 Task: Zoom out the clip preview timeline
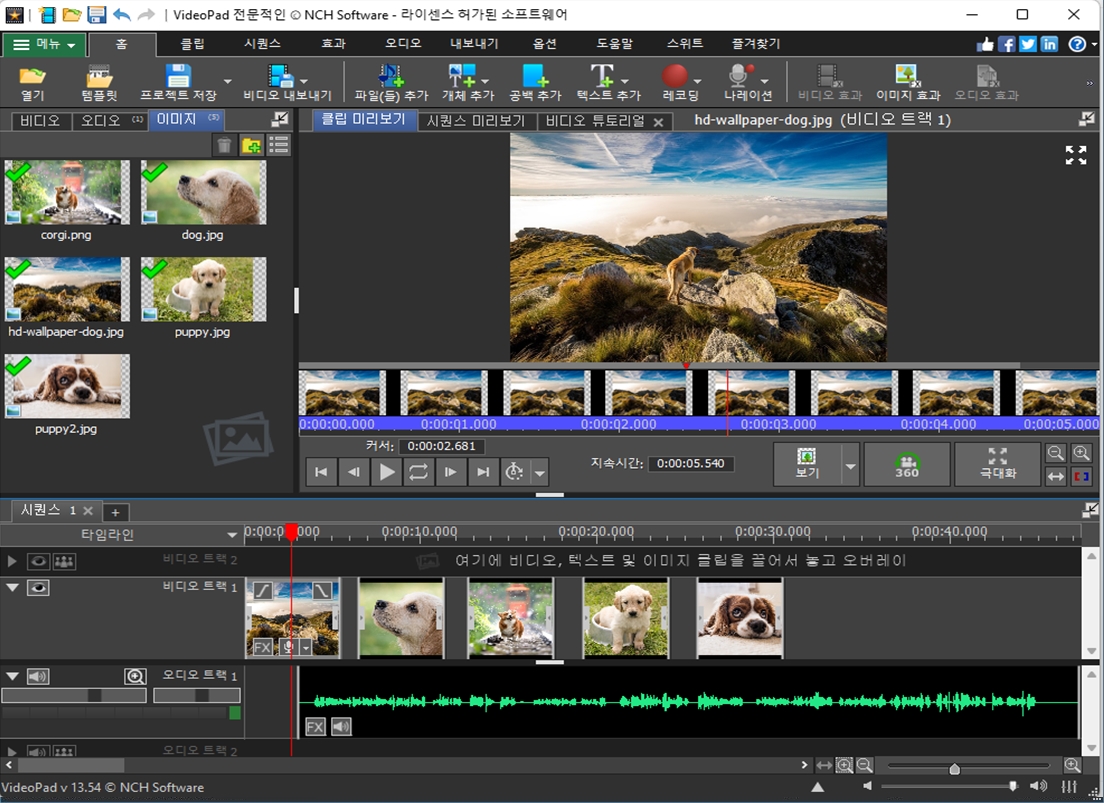1055,453
